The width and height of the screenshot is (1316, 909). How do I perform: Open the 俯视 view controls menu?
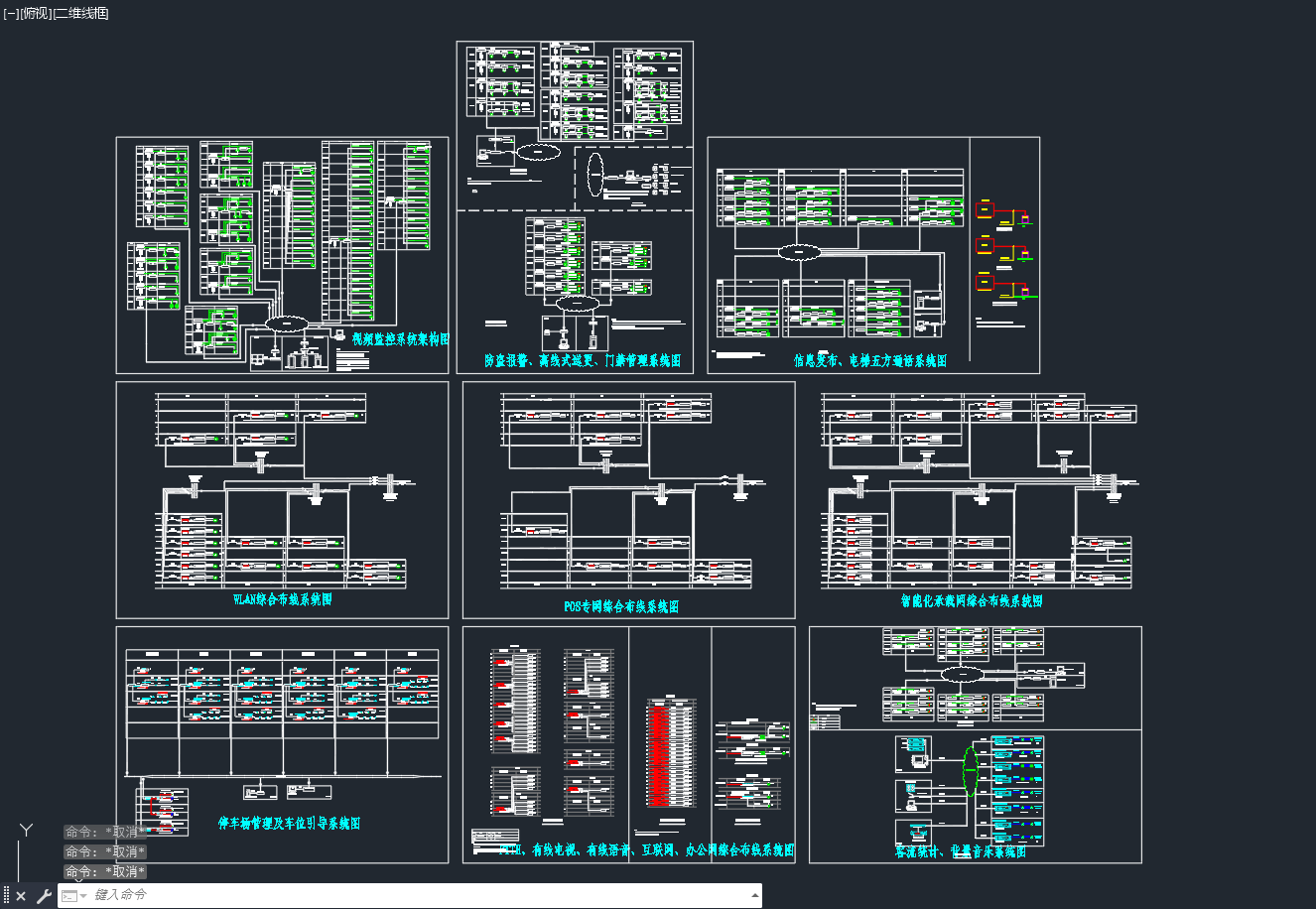pyautogui.click(x=35, y=13)
